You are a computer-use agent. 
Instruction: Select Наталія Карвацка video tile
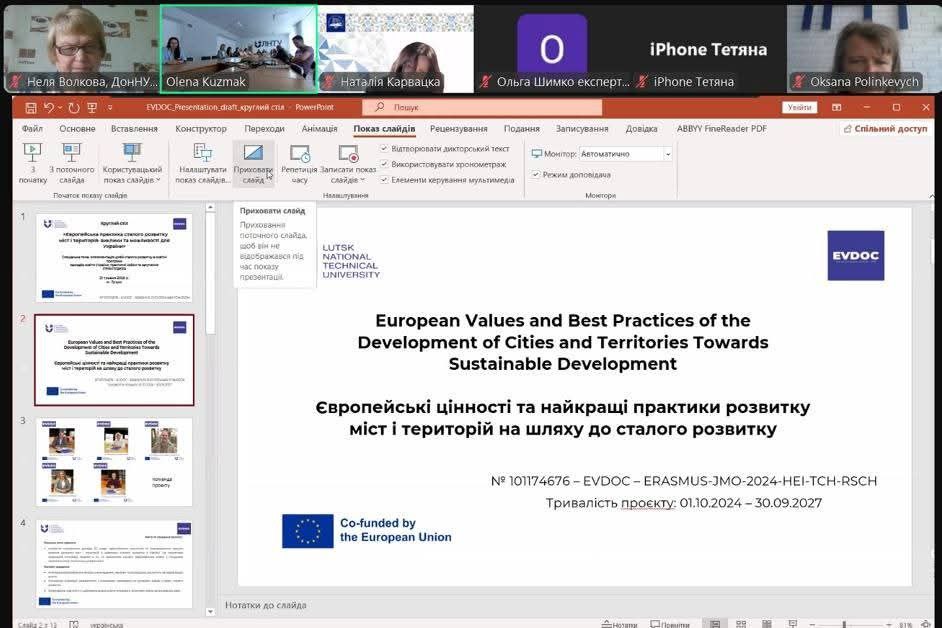[x=396, y=49]
